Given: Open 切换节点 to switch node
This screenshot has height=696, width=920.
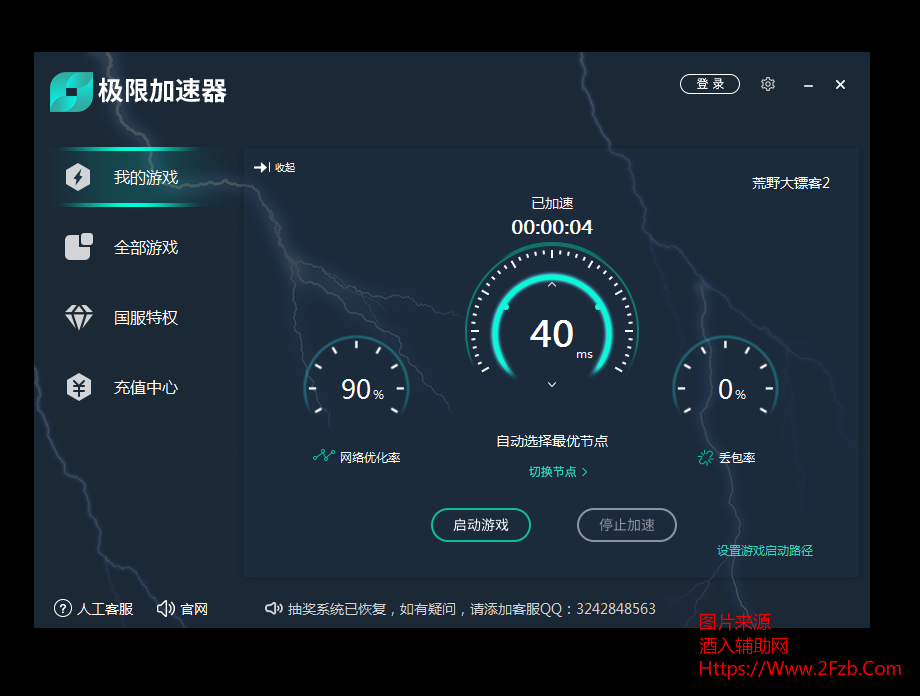Looking at the screenshot, I should (x=558, y=471).
